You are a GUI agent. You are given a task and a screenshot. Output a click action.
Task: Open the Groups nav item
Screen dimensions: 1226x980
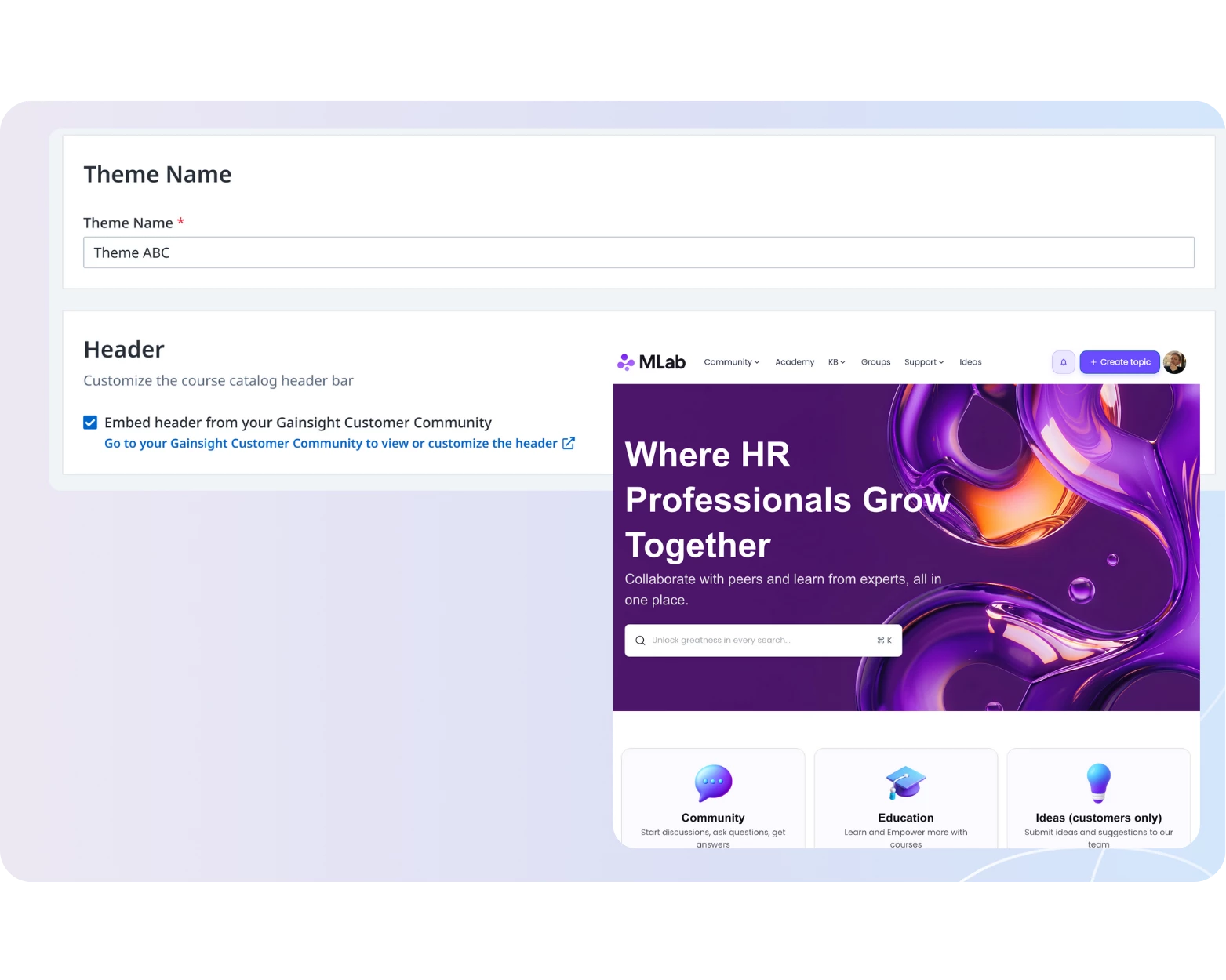pyautogui.click(x=875, y=362)
